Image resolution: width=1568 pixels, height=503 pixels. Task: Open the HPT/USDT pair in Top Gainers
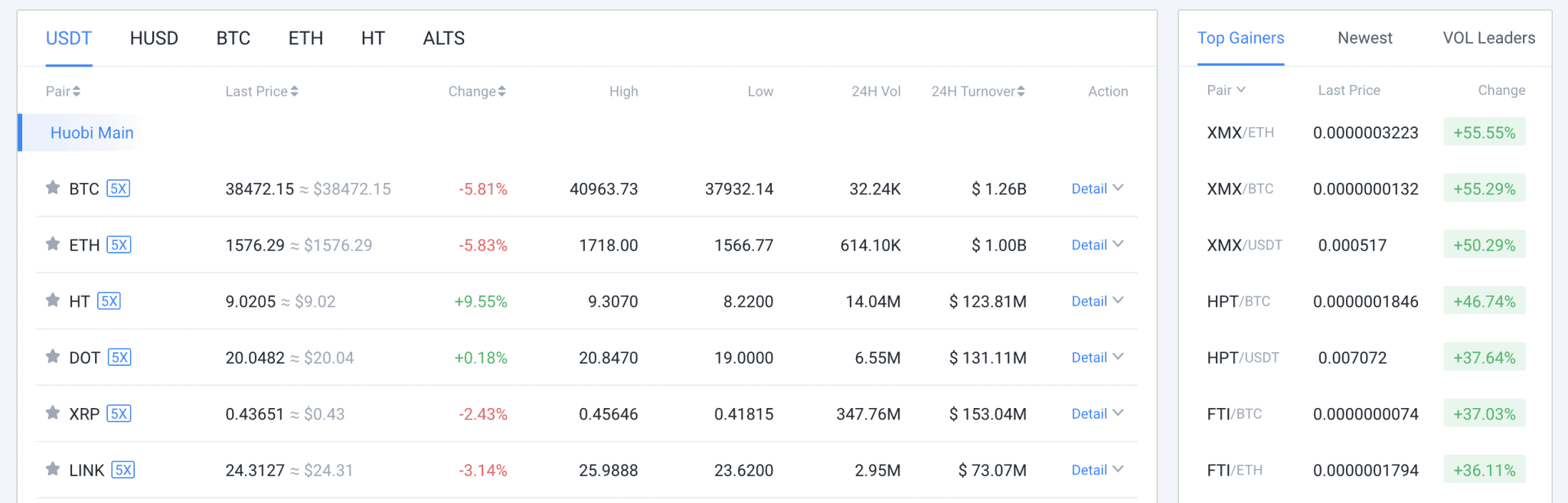[1243, 358]
